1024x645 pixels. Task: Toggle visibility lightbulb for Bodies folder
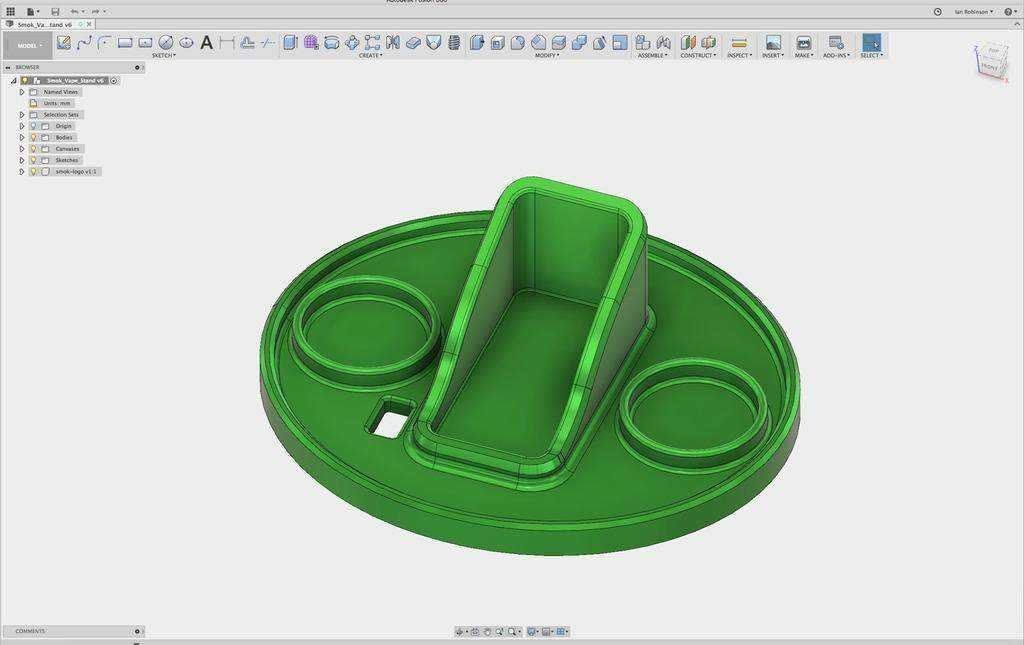pos(33,138)
